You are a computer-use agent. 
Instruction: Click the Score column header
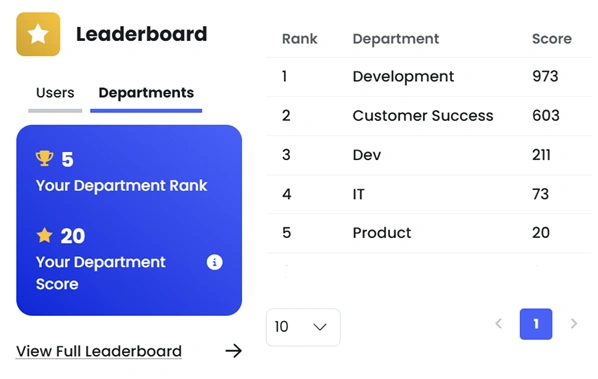click(552, 39)
